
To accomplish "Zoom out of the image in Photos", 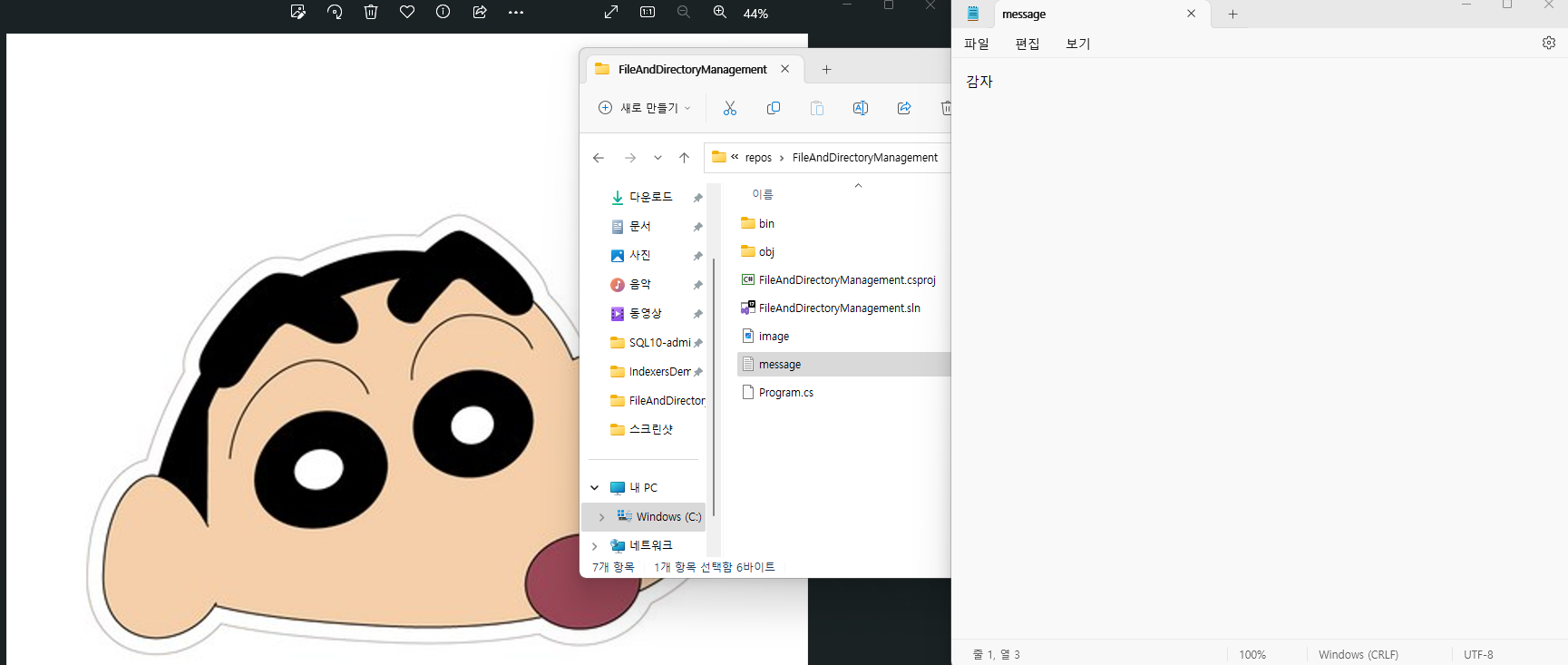I will (684, 12).
